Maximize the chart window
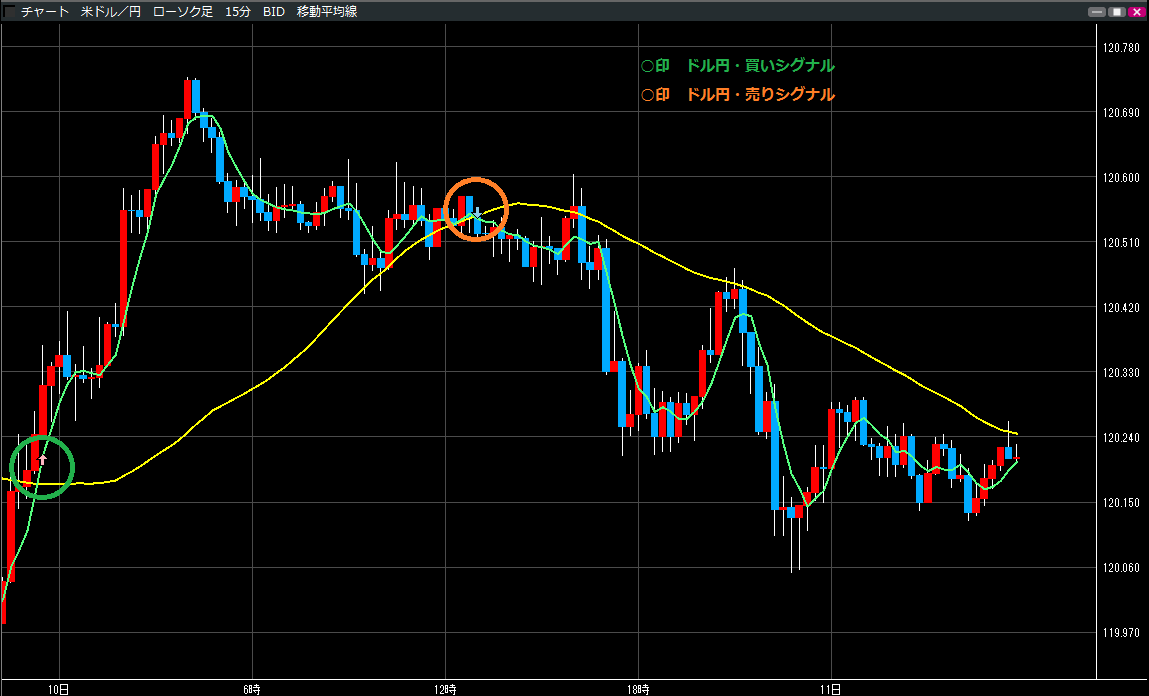The height and width of the screenshot is (696, 1149). tap(1116, 12)
